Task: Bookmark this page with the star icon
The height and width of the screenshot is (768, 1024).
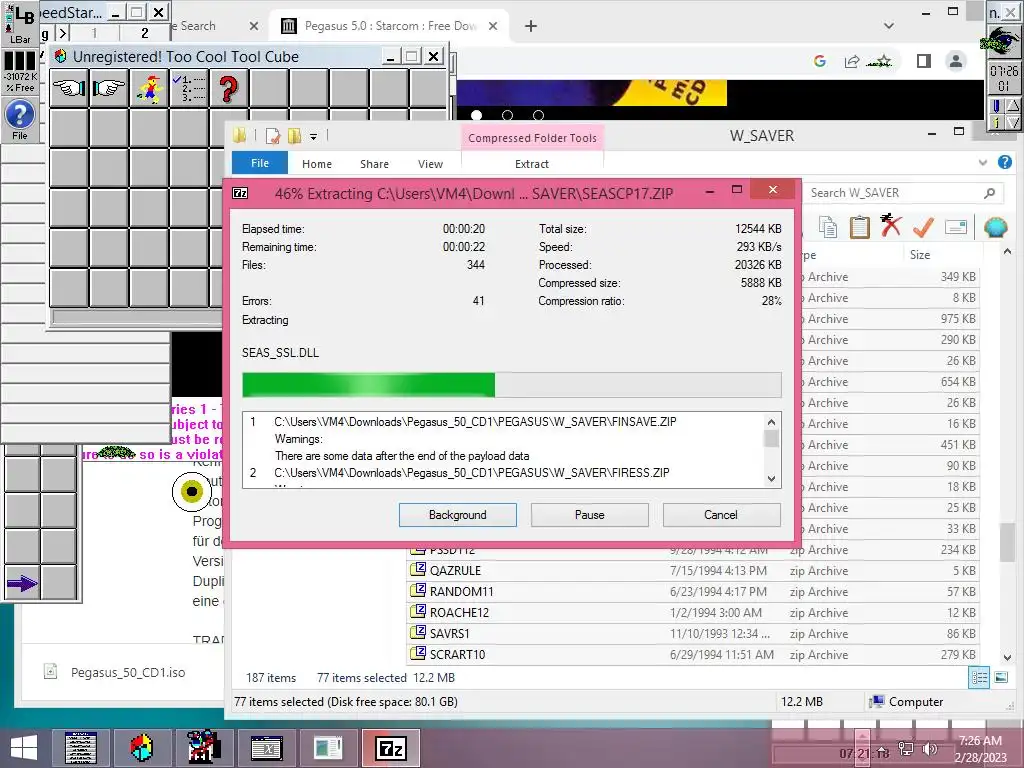Action: click(883, 61)
